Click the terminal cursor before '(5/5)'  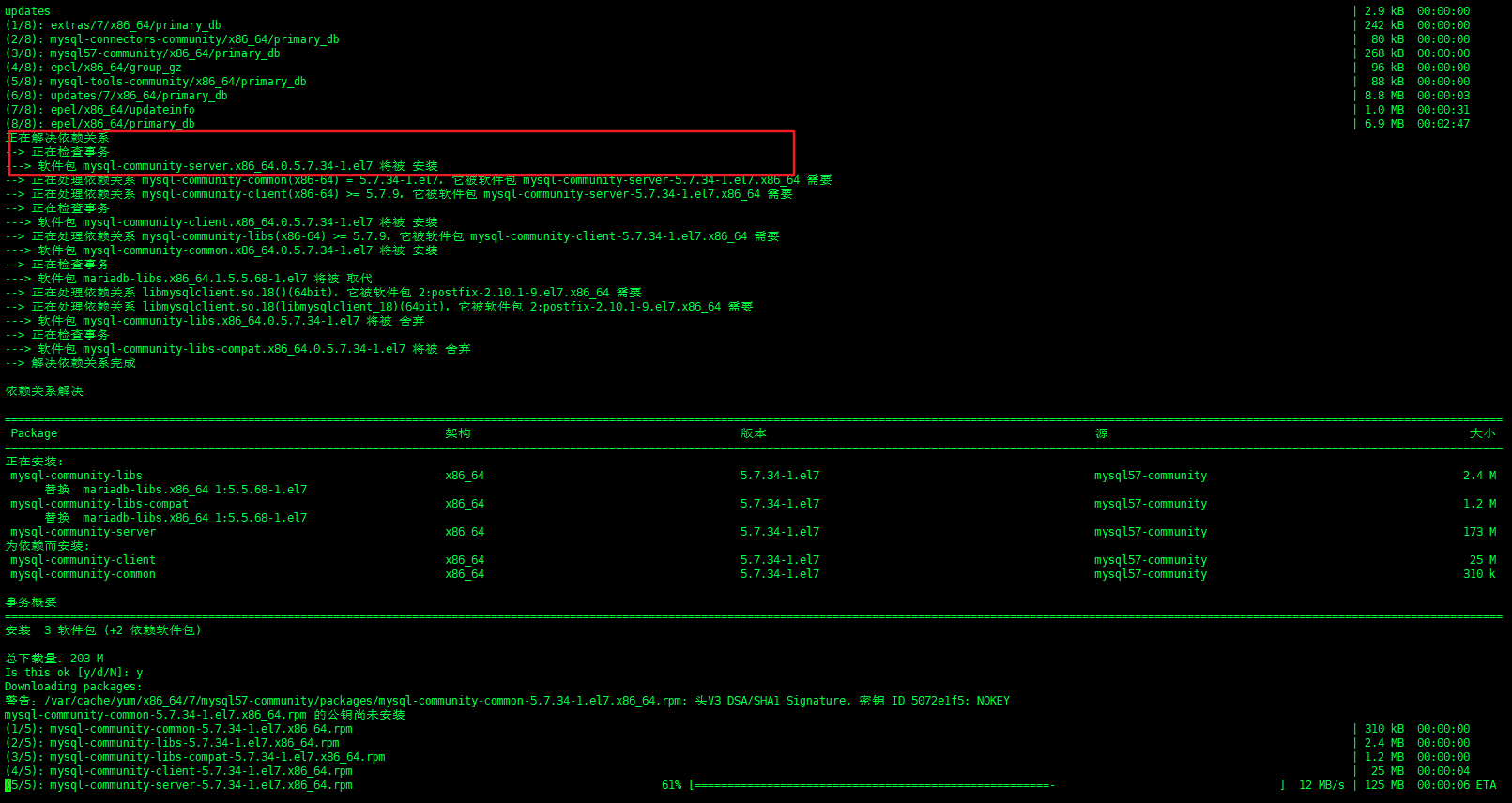pyautogui.click(x=8, y=785)
